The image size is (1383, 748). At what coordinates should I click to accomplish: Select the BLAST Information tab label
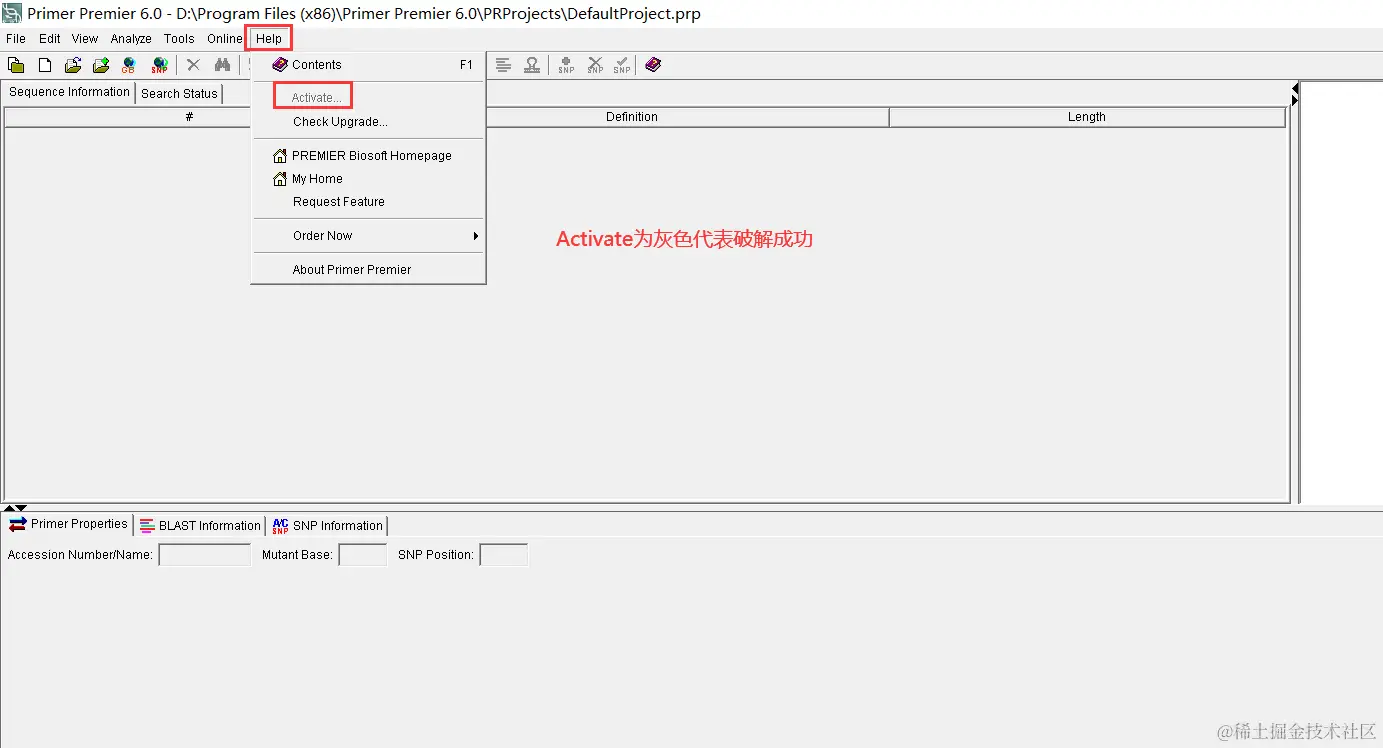(209, 526)
